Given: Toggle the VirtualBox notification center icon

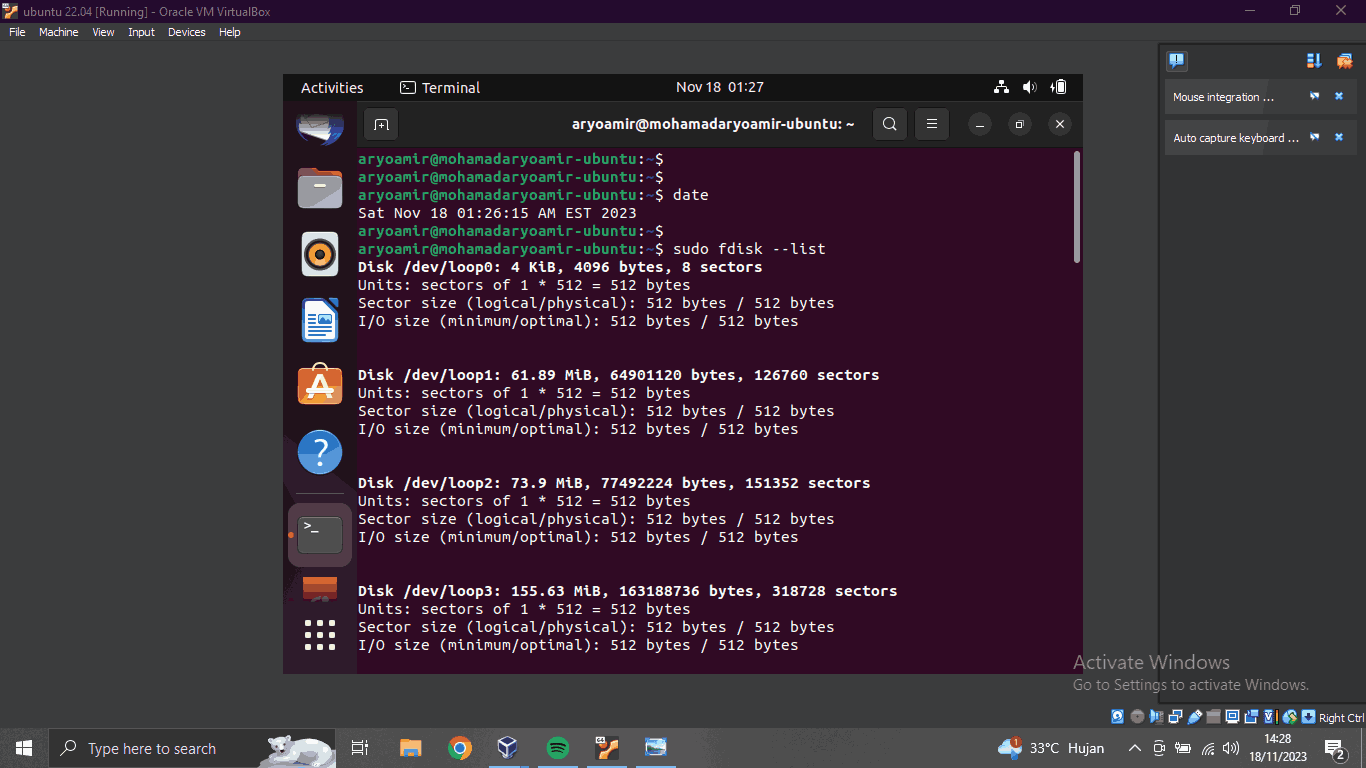Looking at the screenshot, I should click(x=1177, y=61).
